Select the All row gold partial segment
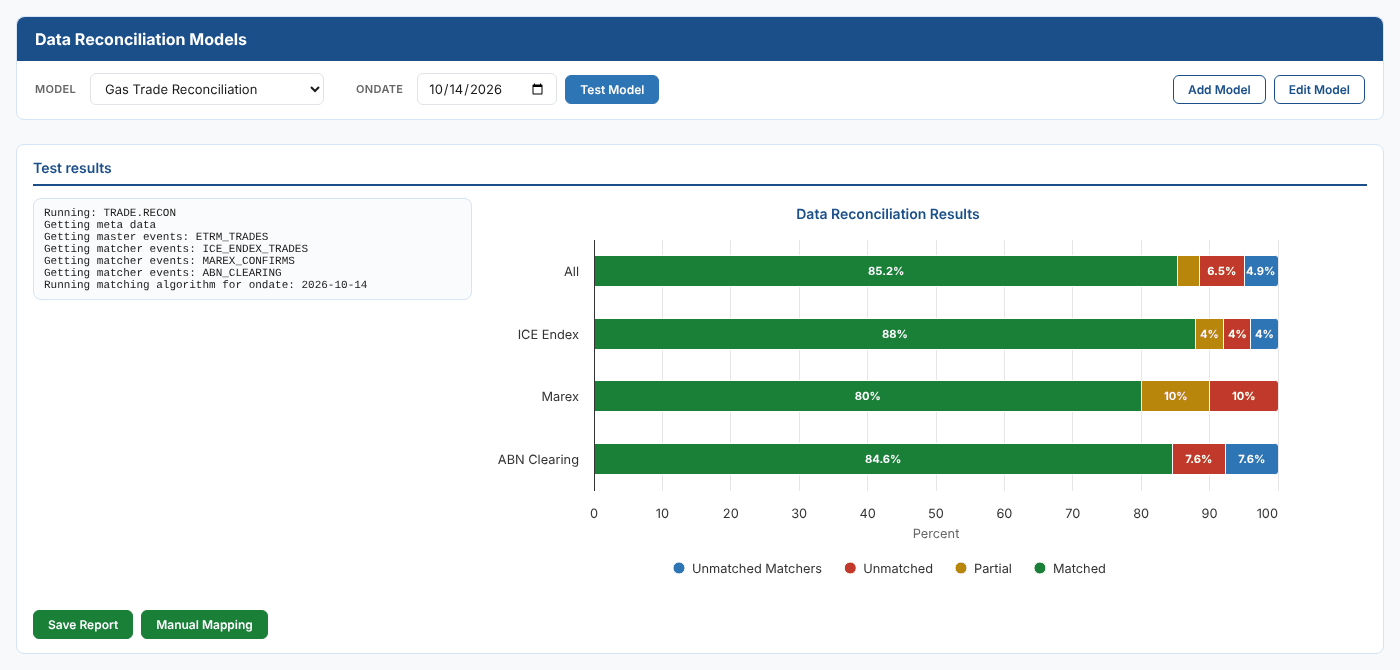The height and width of the screenshot is (670, 1400). (x=1188, y=271)
